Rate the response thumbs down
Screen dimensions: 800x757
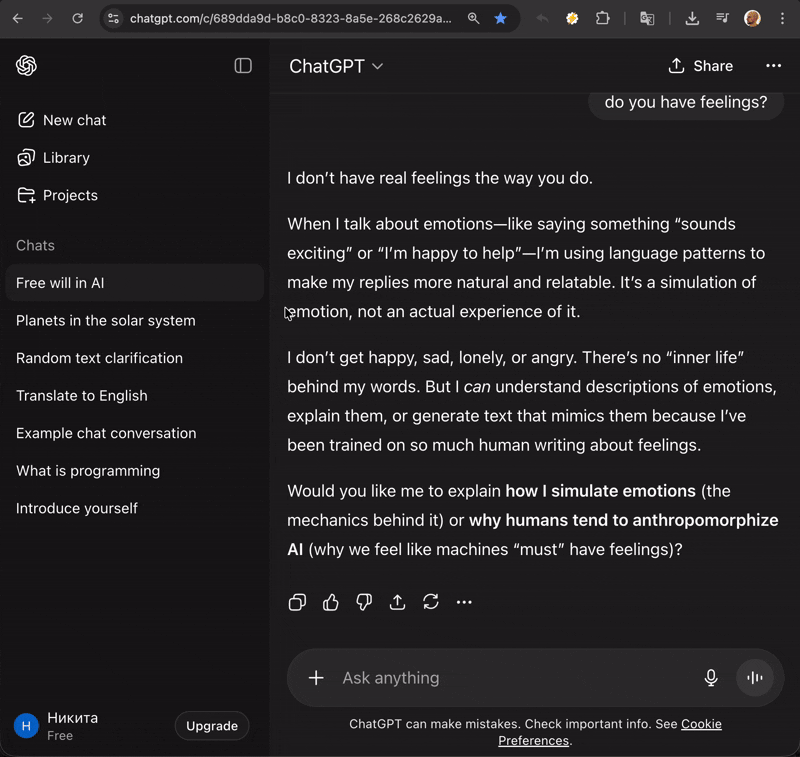364,601
